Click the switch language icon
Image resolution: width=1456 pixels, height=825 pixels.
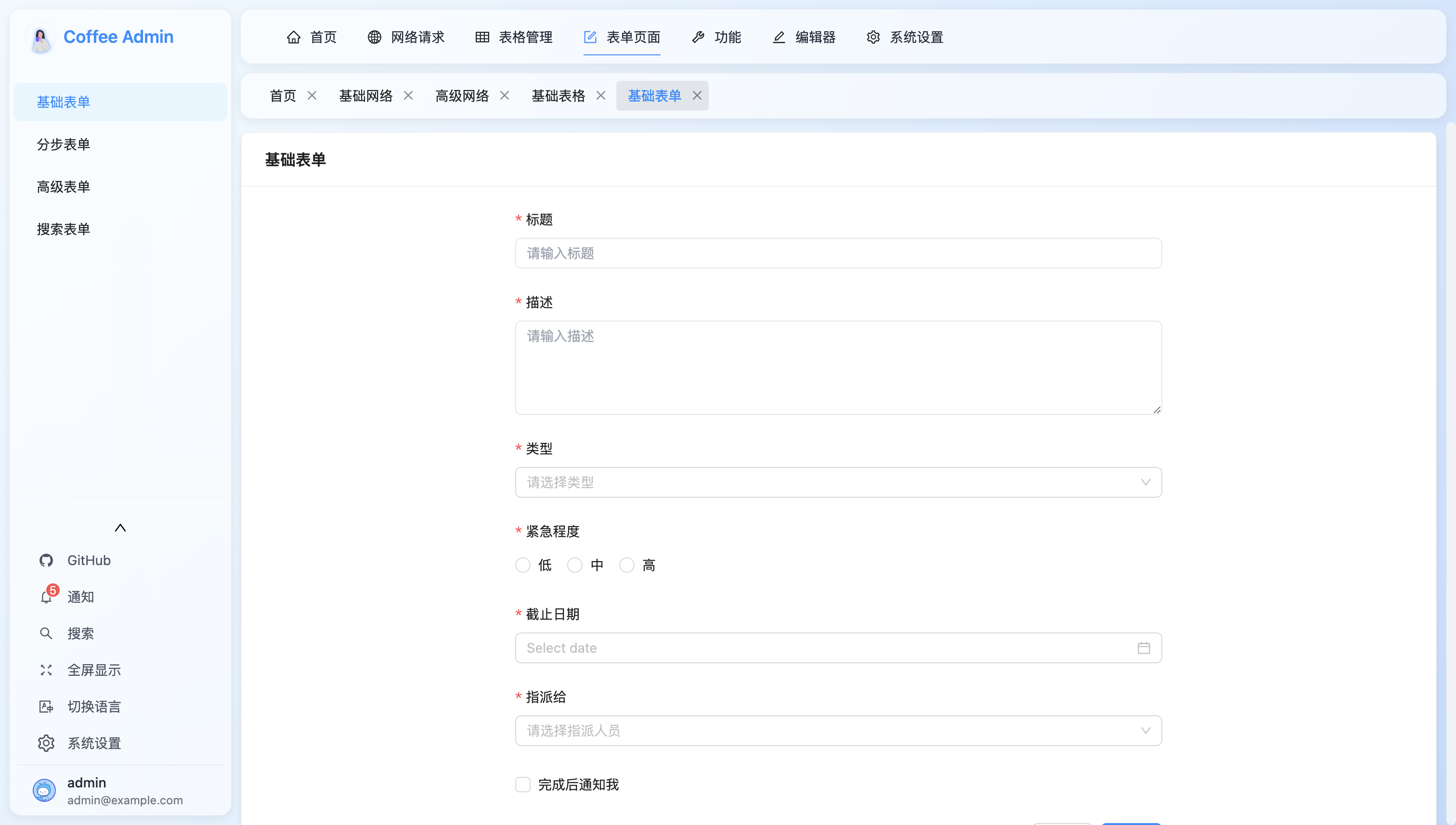click(46, 707)
